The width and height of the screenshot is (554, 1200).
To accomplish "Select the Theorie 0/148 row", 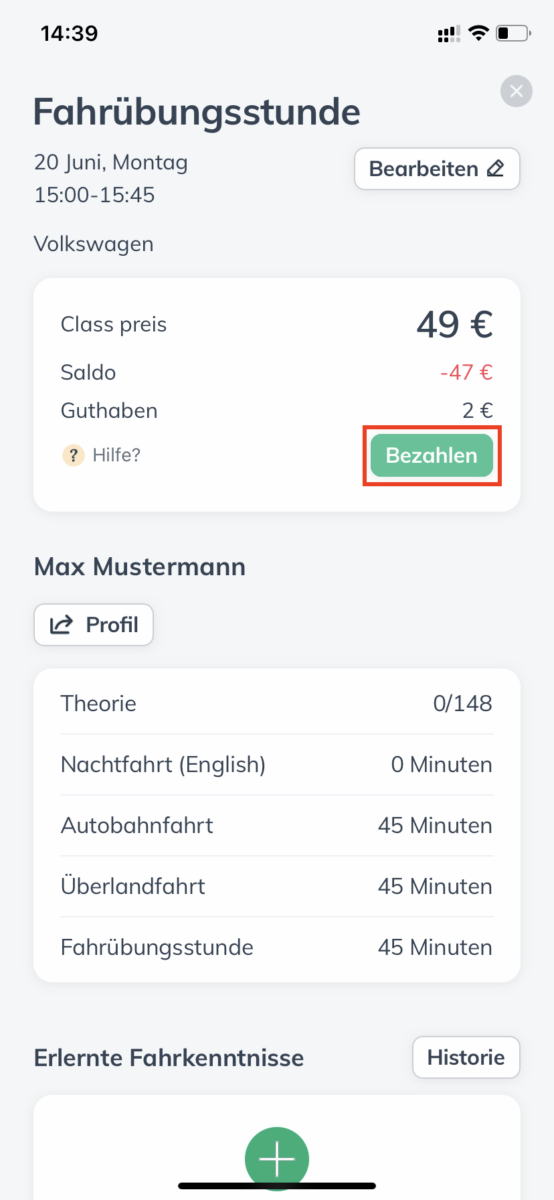I will pyautogui.click(x=277, y=704).
